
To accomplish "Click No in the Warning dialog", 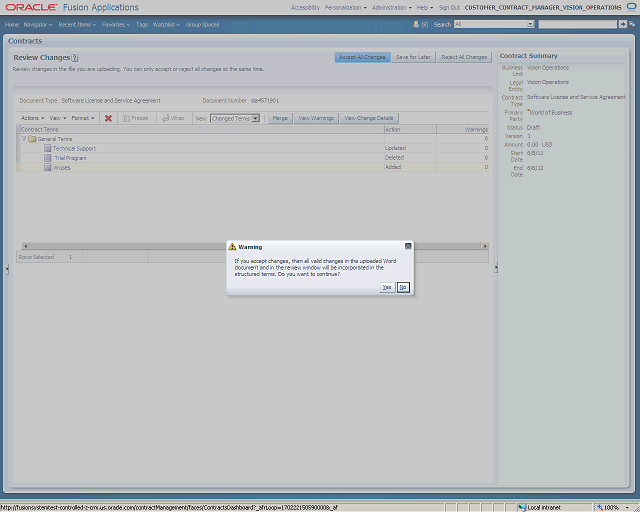I will pos(403,287).
